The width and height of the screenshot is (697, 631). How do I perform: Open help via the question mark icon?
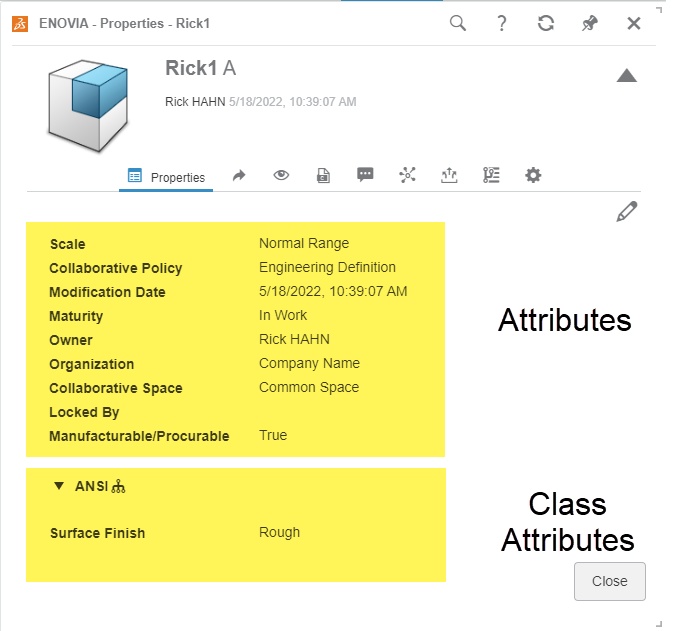[x=501, y=23]
